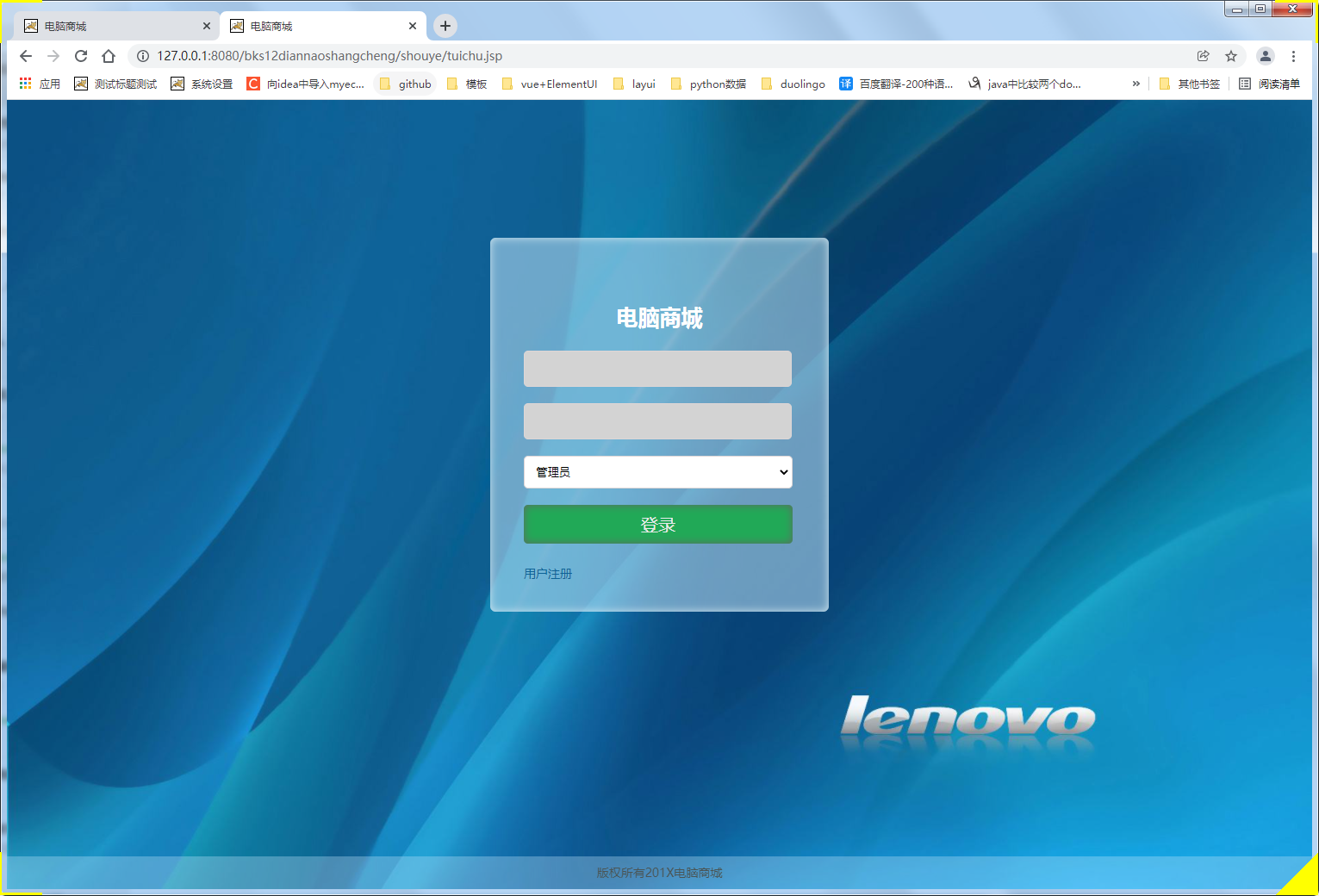Image resolution: width=1319 pixels, height=896 pixels.
Task: Select the second 电脑商城 tab
Action: (x=323, y=26)
